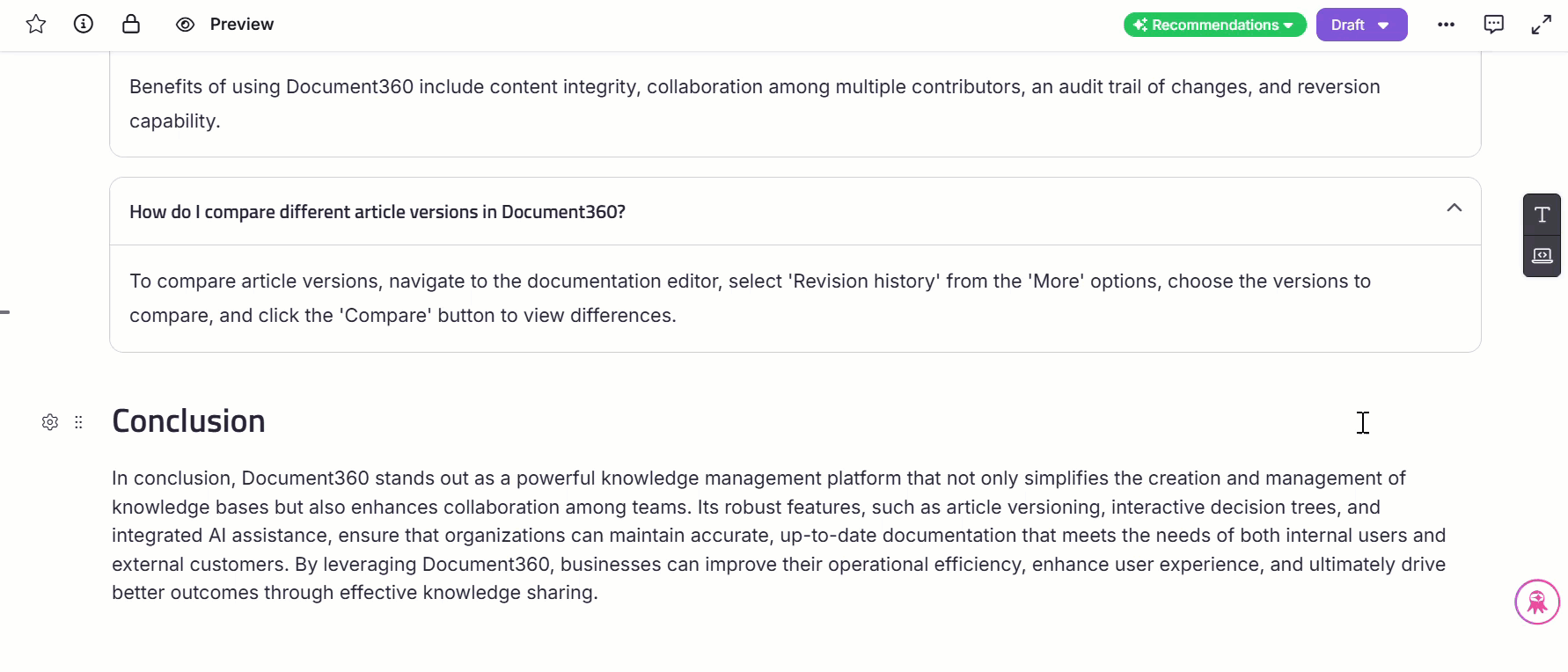The image size is (1568, 672).
Task: Click the star favorite icon
Action: 36,25
